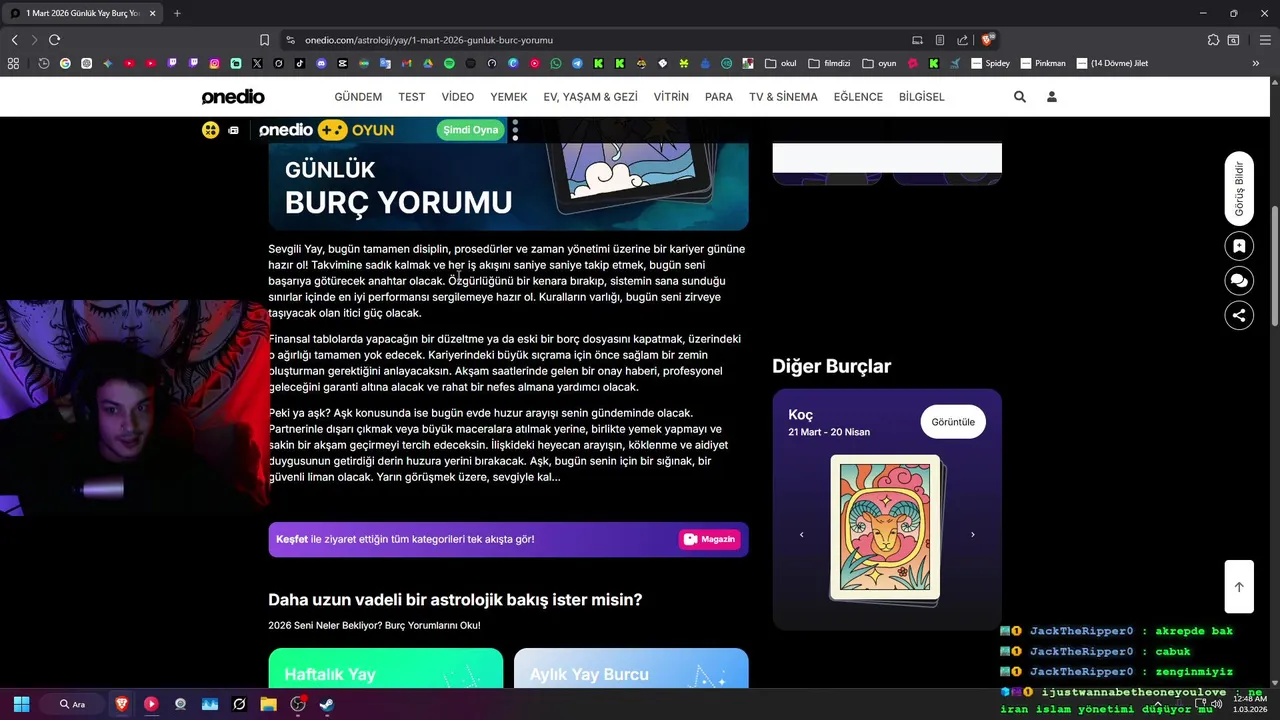This screenshot has width=1280, height=720.
Task: Open the oyun bookmarks folder
Action: point(879,63)
